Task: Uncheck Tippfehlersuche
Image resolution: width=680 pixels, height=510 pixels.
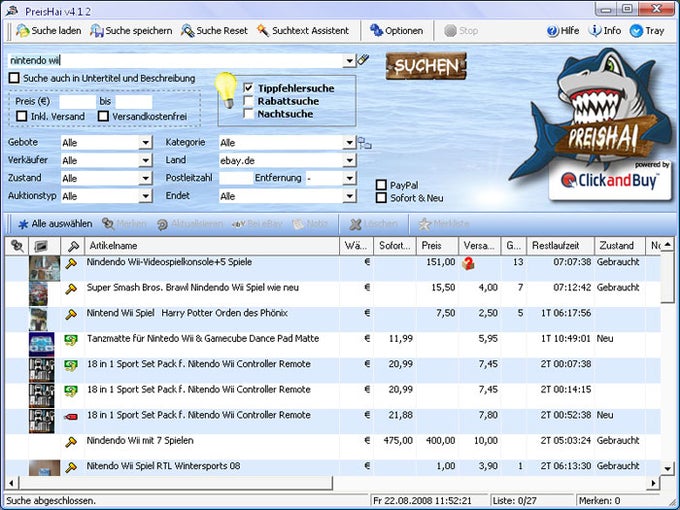Action: coord(248,88)
